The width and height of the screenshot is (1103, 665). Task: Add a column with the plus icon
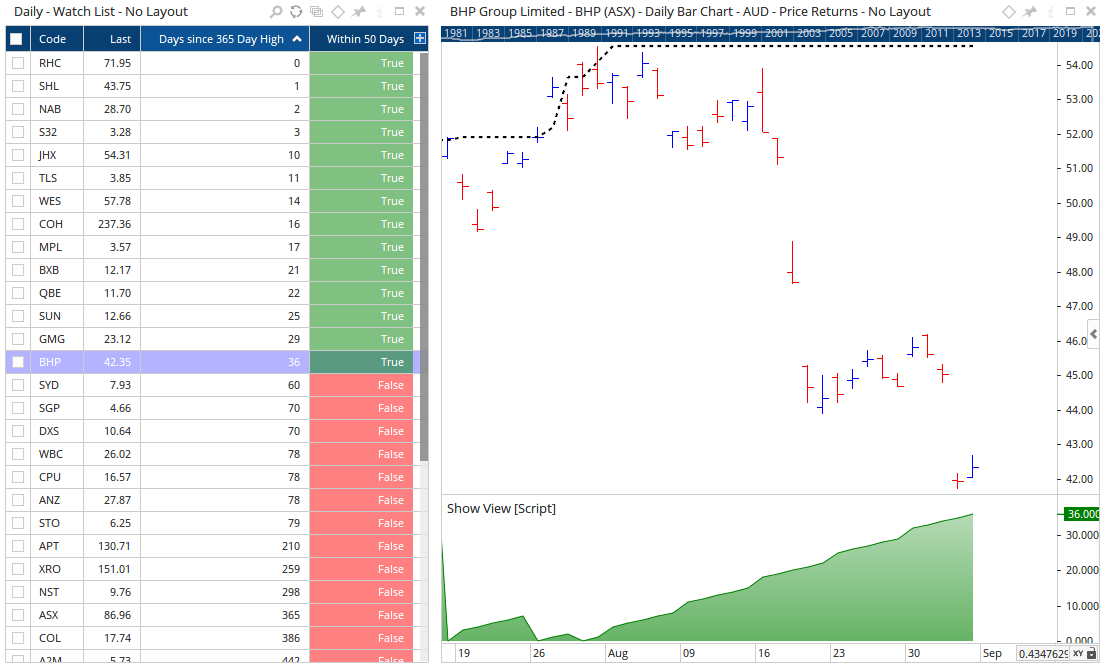click(x=420, y=39)
